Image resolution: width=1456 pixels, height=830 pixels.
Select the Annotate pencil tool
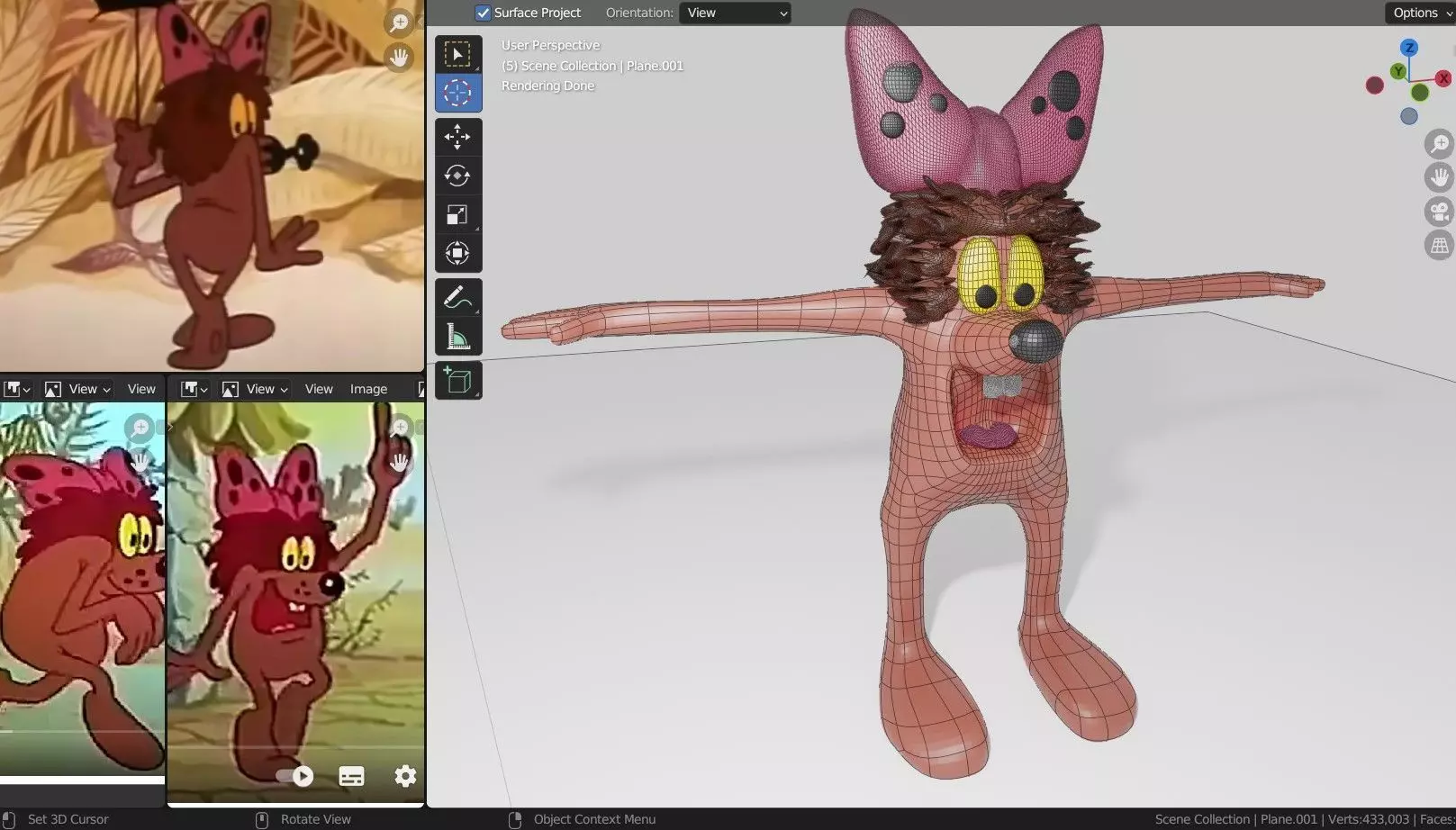click(457, 297)
